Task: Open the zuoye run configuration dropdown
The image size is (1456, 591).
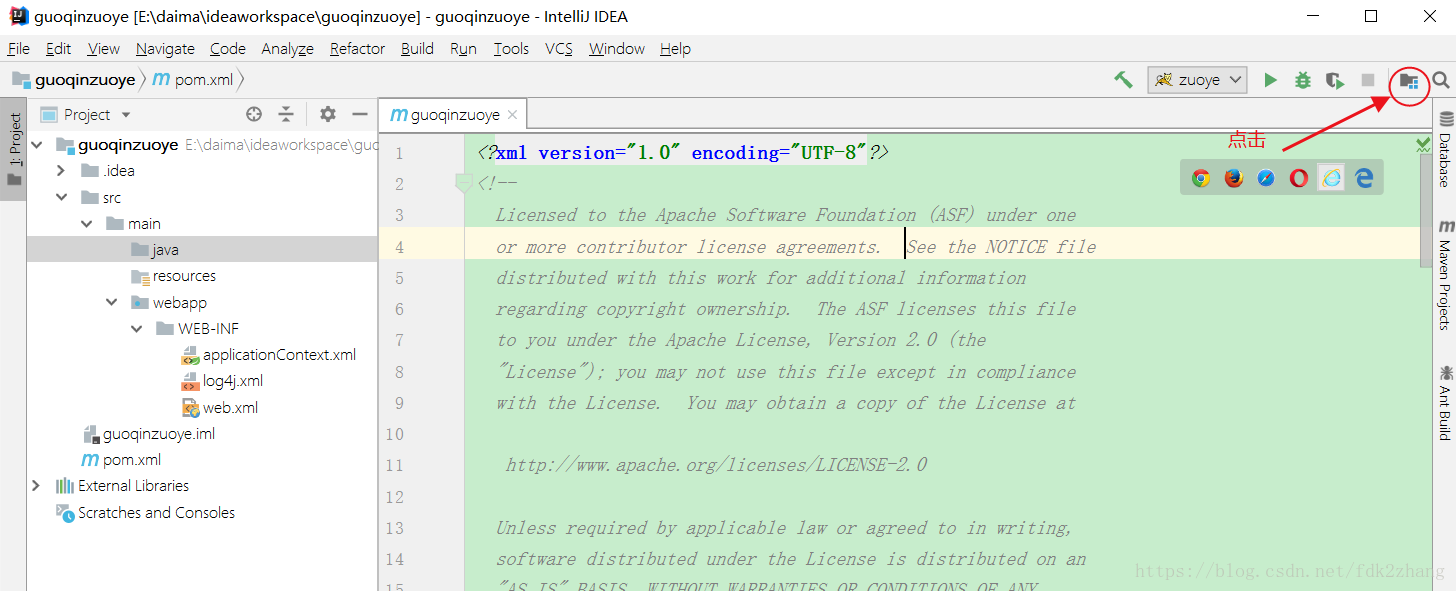Action: point(1198,80)
